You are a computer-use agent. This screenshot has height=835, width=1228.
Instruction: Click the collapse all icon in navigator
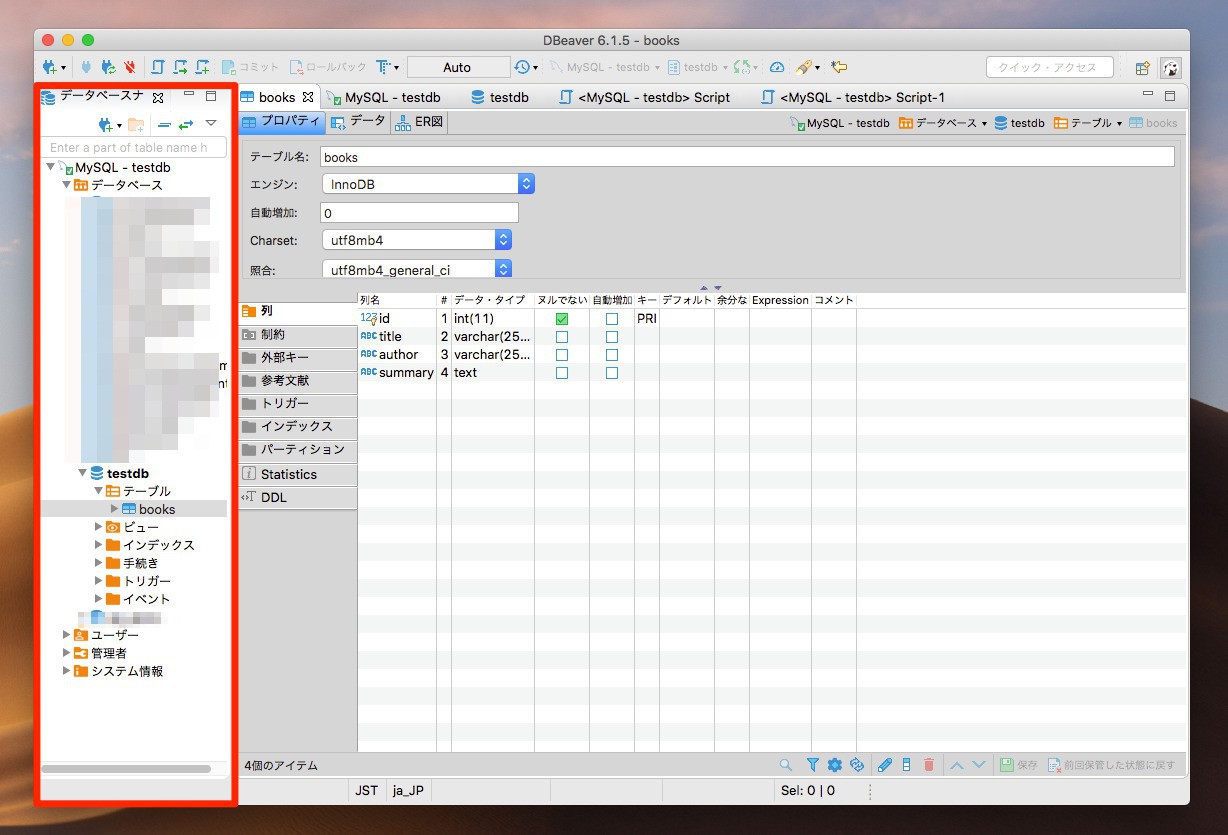[x=164, y=125]
